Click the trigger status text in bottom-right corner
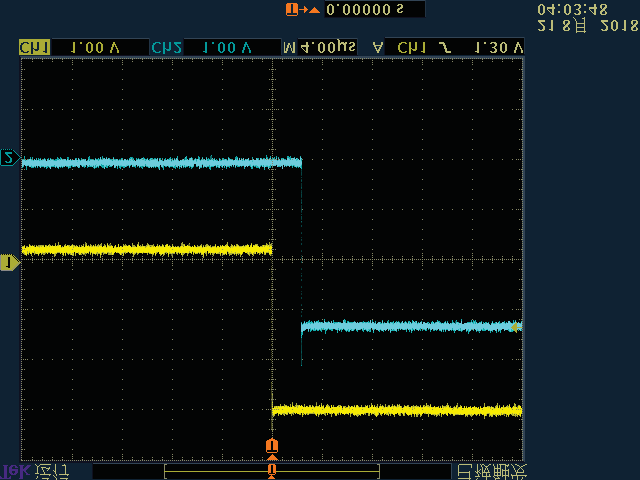 point(490,470)
